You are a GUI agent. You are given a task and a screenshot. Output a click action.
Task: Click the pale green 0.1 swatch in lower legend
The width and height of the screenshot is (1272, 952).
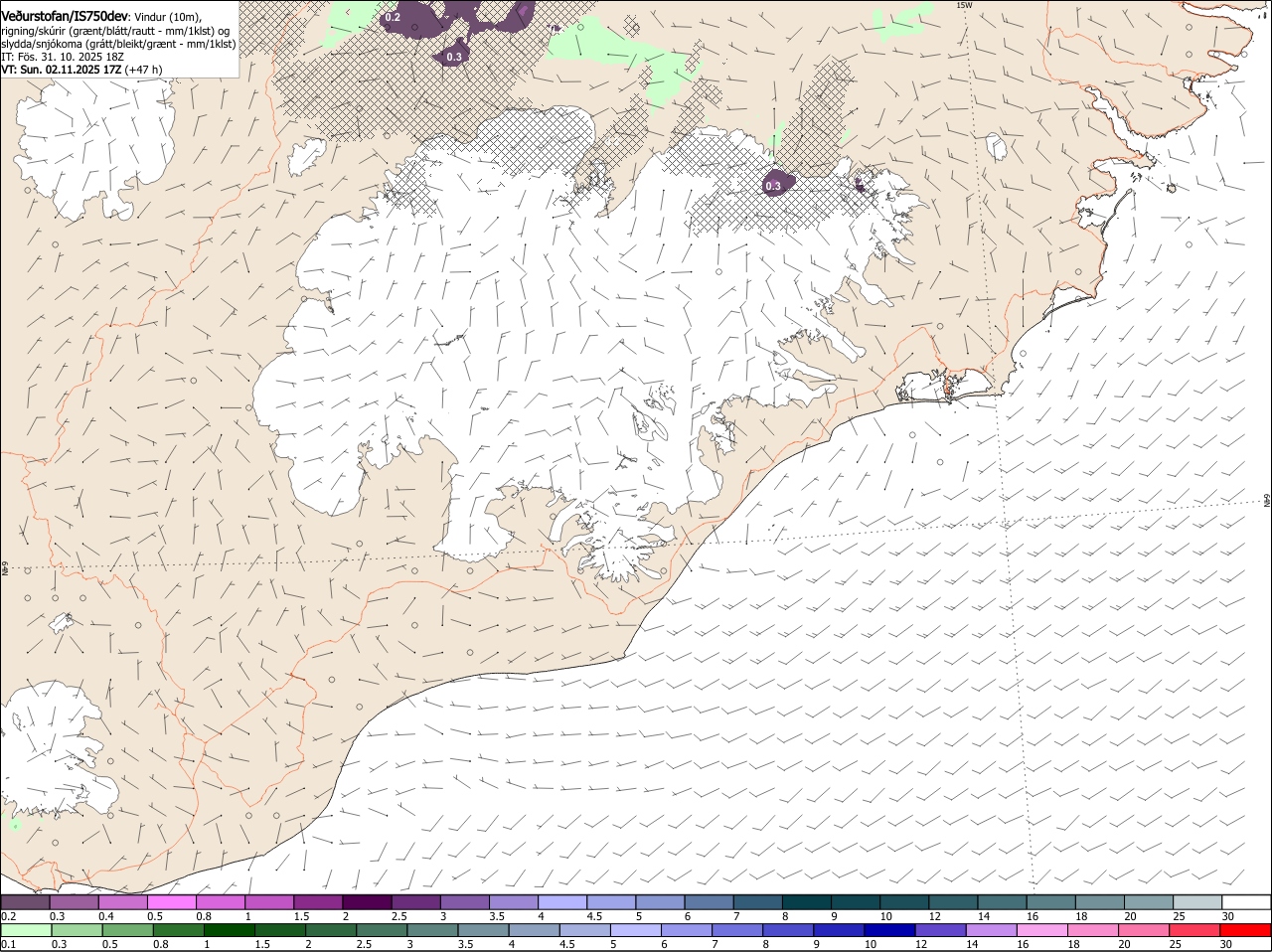click(26, 930)
